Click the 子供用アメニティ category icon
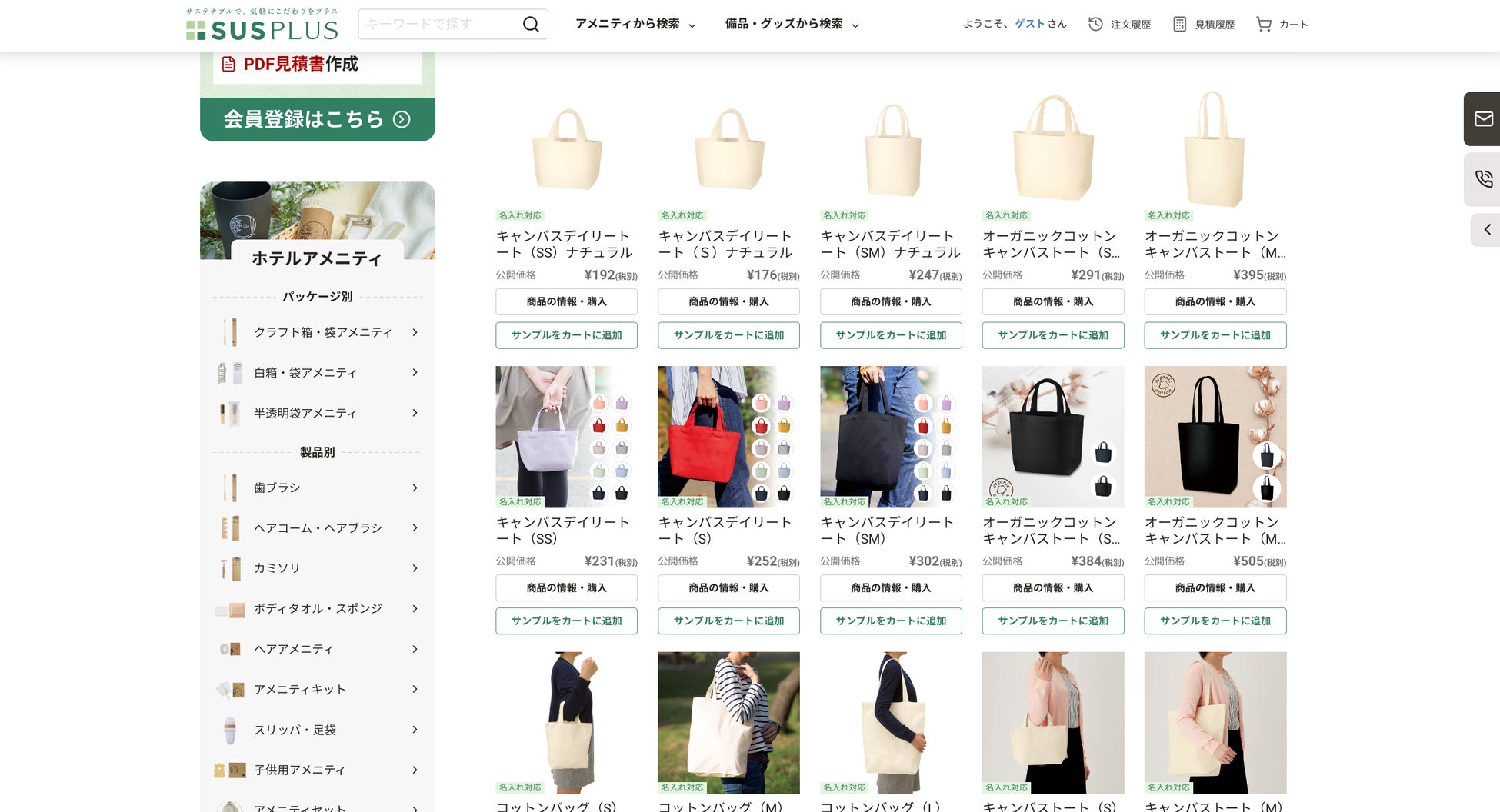Viewport: 1500px width, 812px height. pyautogui.click(x=230, y=770)
